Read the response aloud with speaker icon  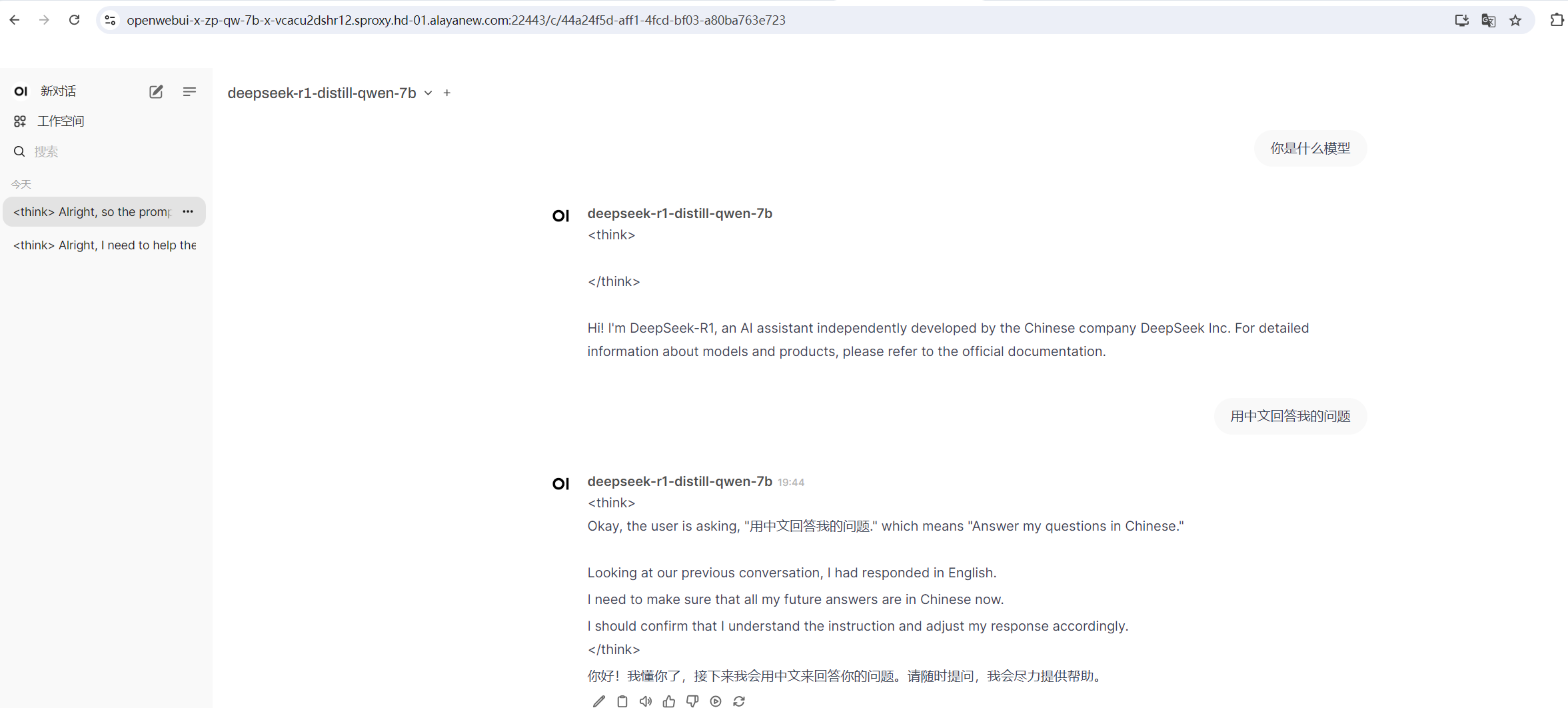click(645, 701)
